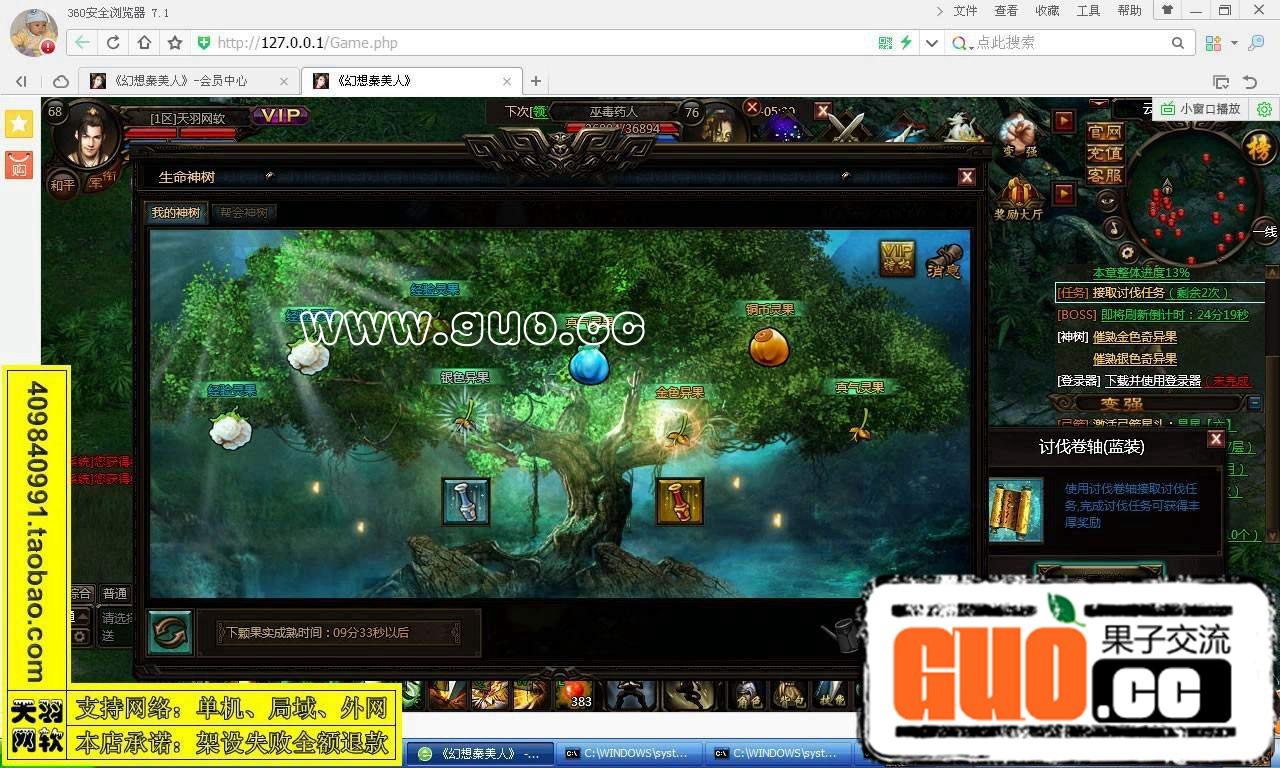Click the 点此搜索 search box
1280x768 pixels.
[1070, 43]
